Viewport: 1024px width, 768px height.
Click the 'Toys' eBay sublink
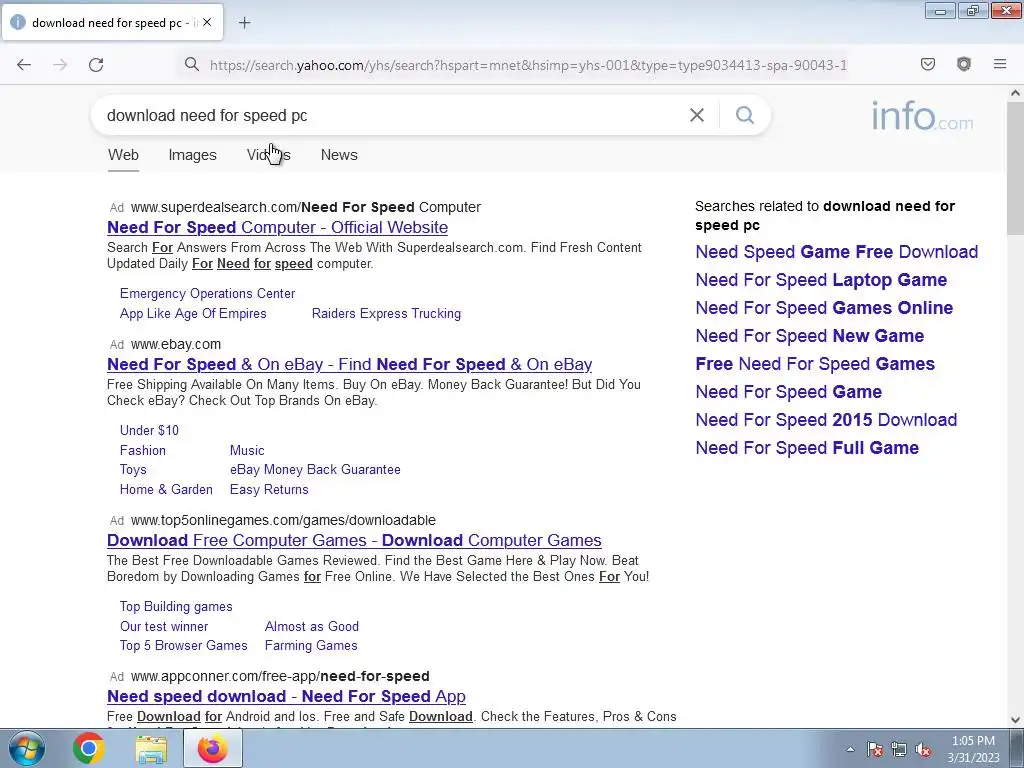(x=133, y=470)
